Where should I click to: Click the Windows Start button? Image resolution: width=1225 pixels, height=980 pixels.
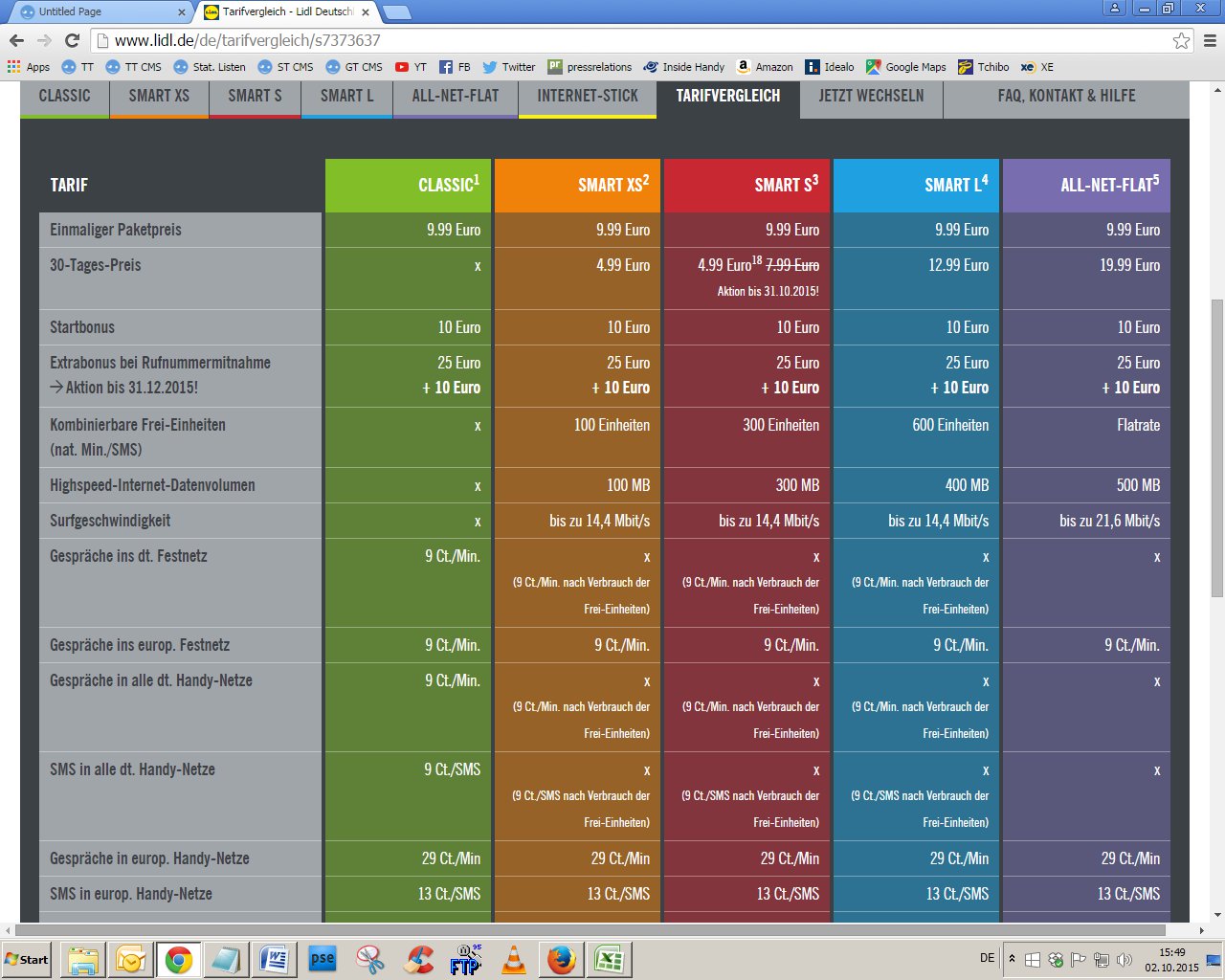pyautogui.click(x=27, y=959)
